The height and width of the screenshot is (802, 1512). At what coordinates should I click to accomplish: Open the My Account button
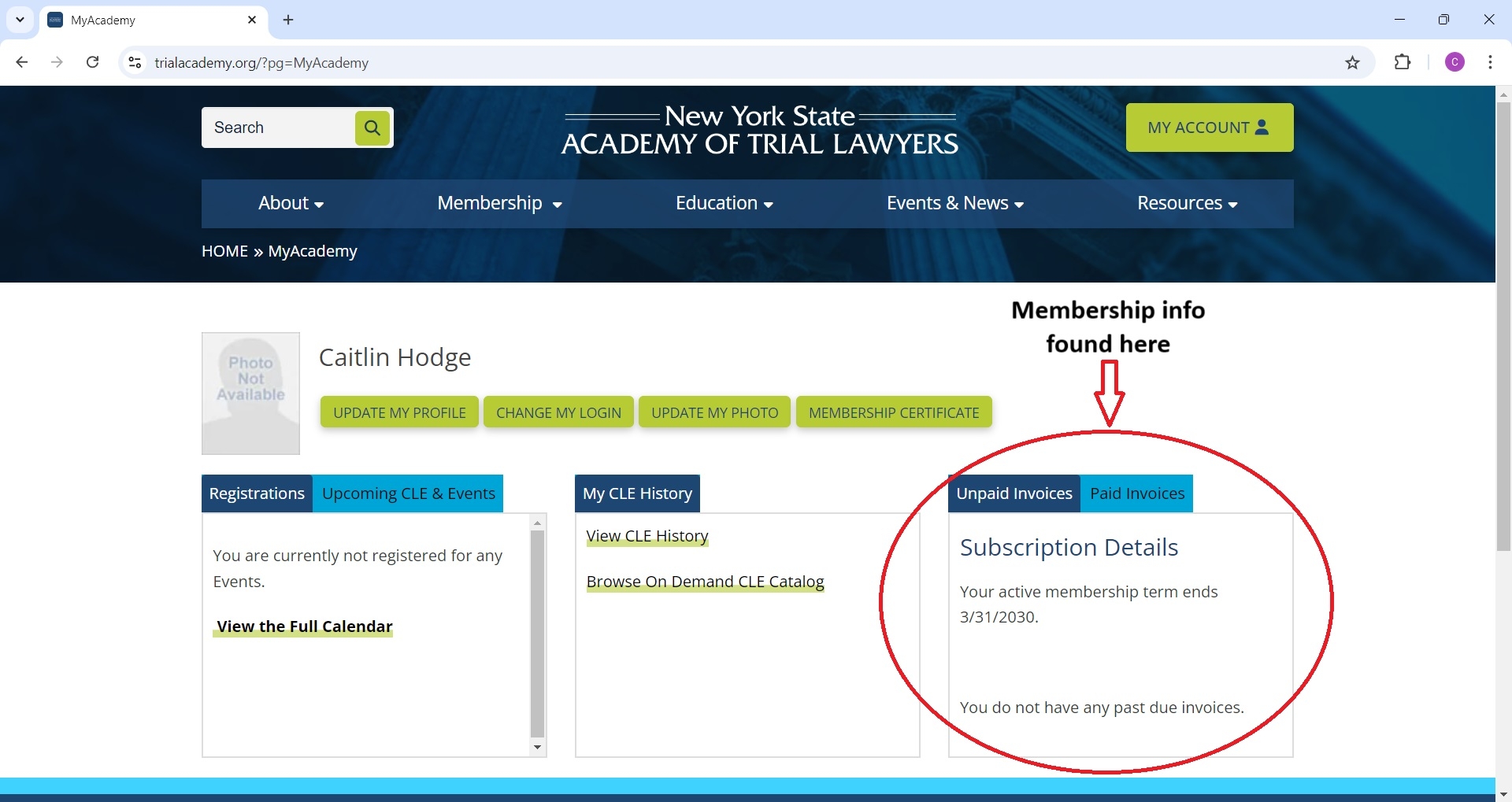coord(1209,128)
